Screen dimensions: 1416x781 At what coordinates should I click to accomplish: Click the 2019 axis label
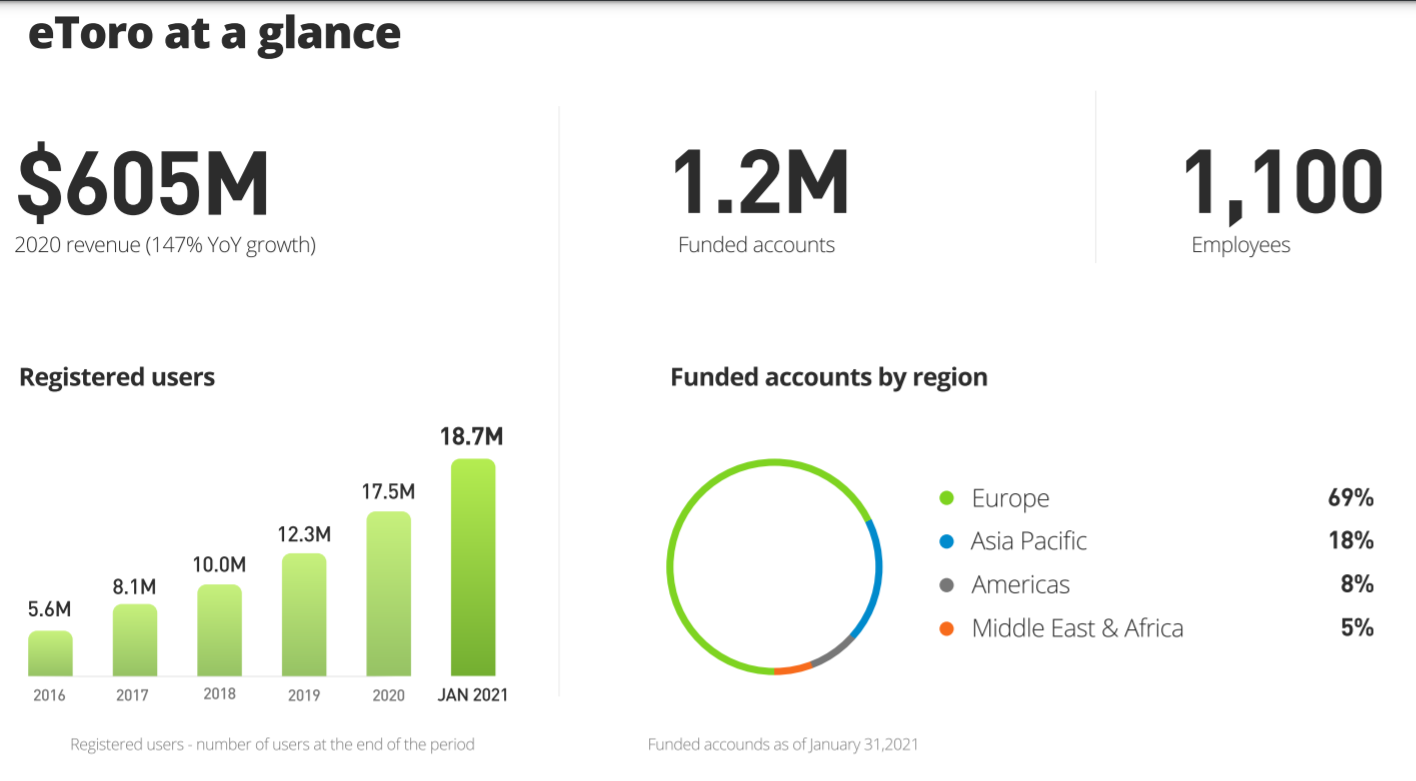pyautogui.click(x=304, y=695)
